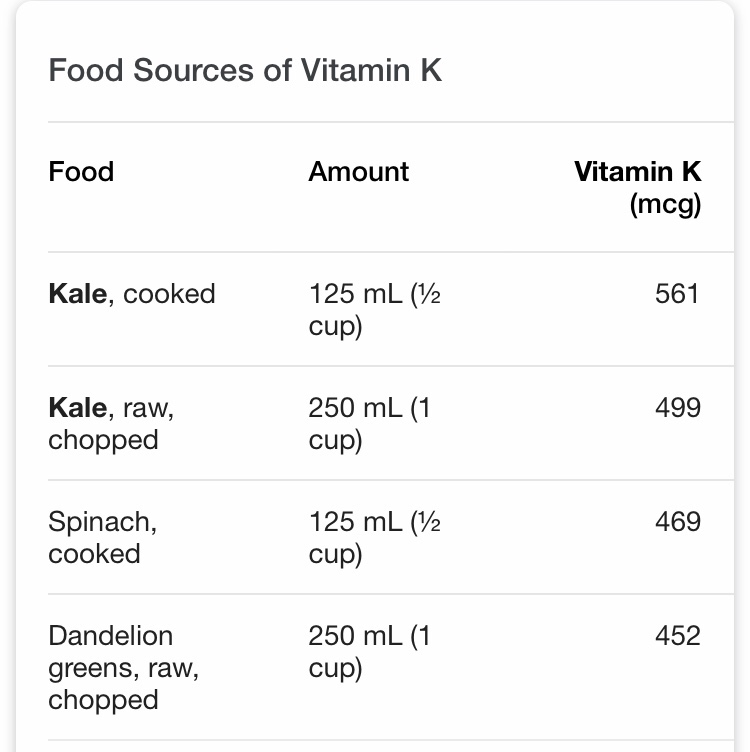This screenshot has width=750, height=752.
Task: Select the 499 vitamin K value
Action: click(677, 408)
